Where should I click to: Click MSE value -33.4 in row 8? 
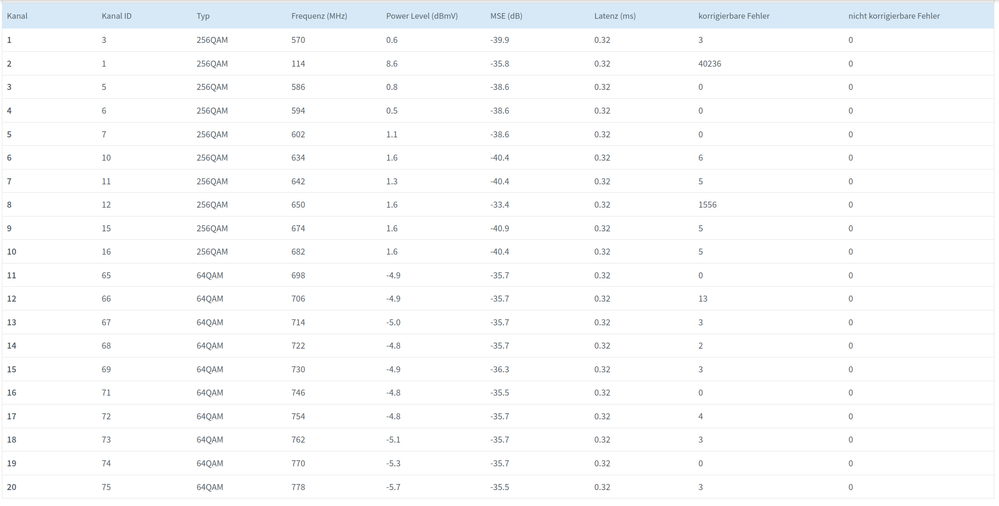(x=499, y=205)
